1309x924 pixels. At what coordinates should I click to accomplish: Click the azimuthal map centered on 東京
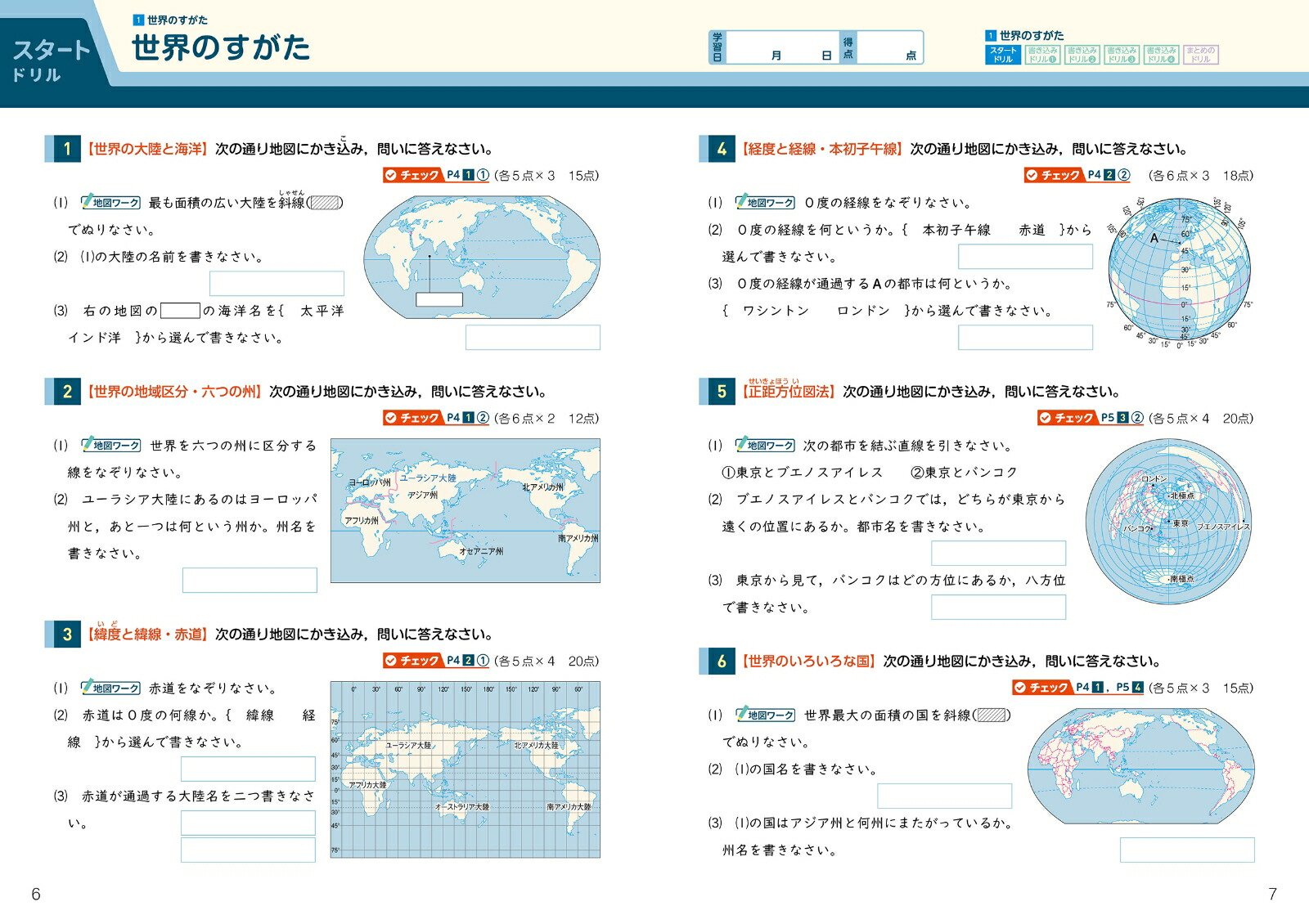pos(1169,522)
